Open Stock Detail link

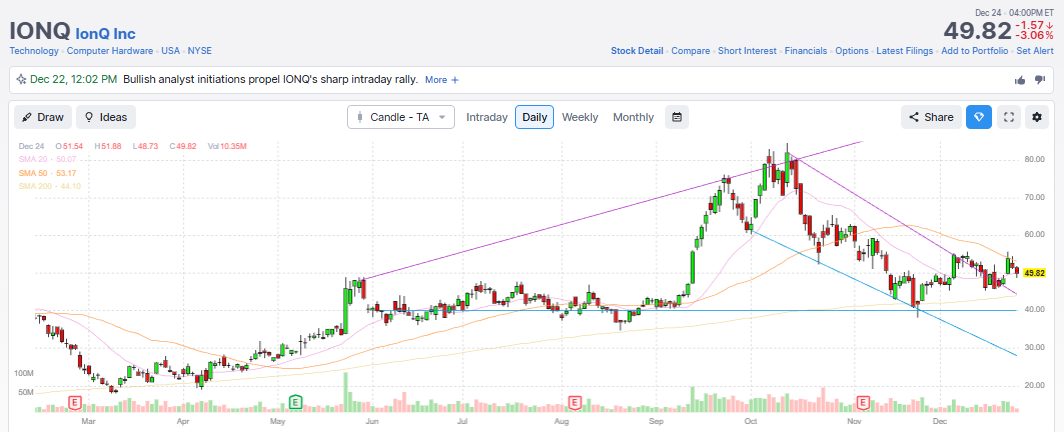pos(637,51)
